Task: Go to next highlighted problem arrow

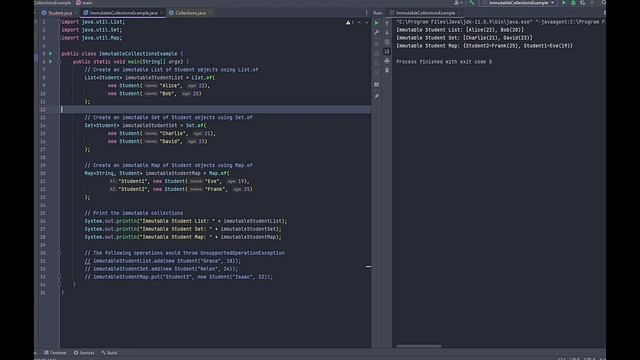Action: tap(366, 22)
